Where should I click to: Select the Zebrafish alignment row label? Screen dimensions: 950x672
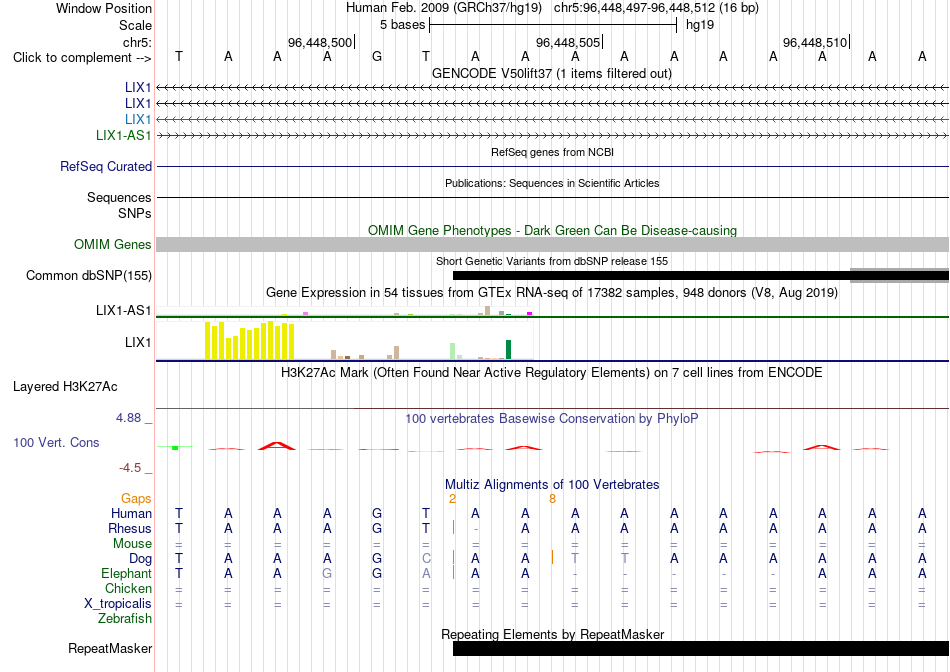(x=125, y=619)
